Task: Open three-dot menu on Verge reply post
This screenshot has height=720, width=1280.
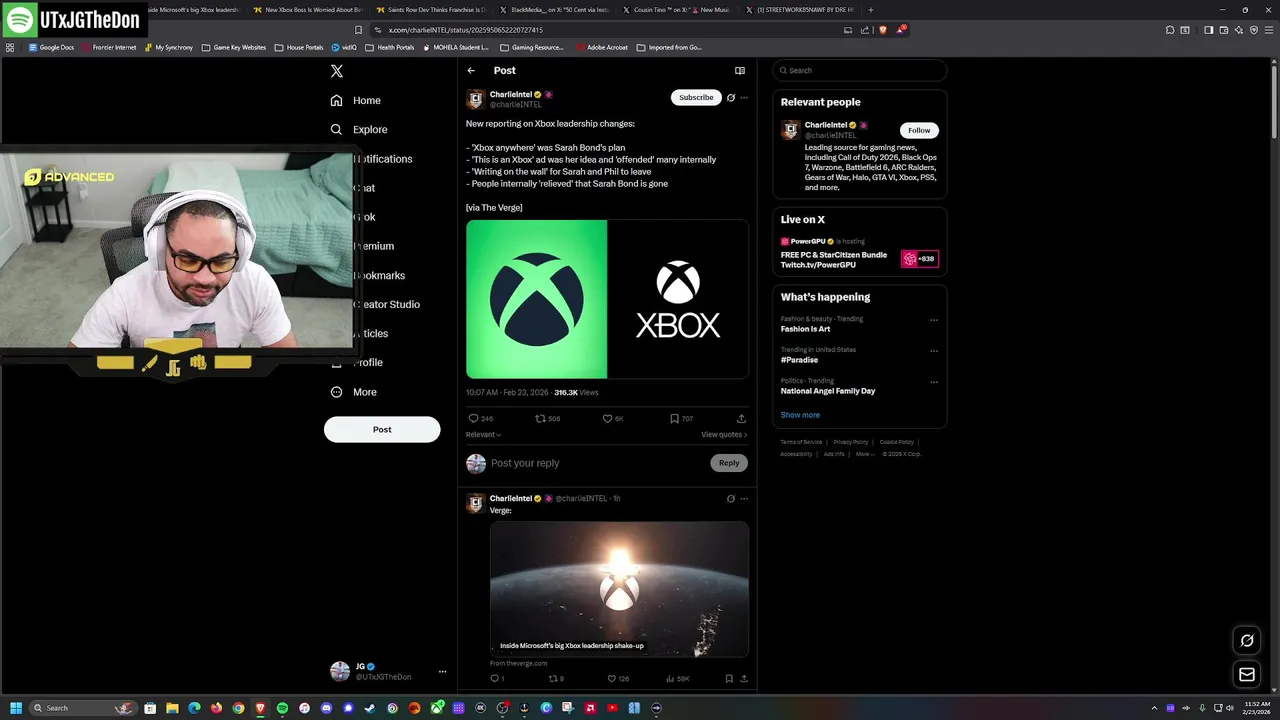Action: (x=744, y=498)
